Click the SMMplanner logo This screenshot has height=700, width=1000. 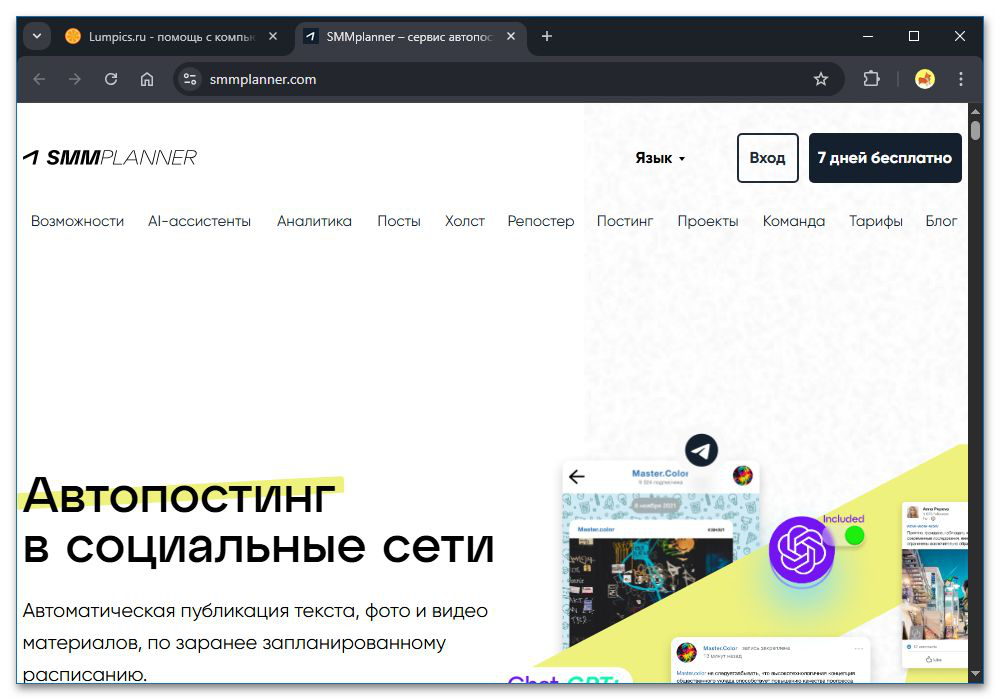click(x=110, y=157)
